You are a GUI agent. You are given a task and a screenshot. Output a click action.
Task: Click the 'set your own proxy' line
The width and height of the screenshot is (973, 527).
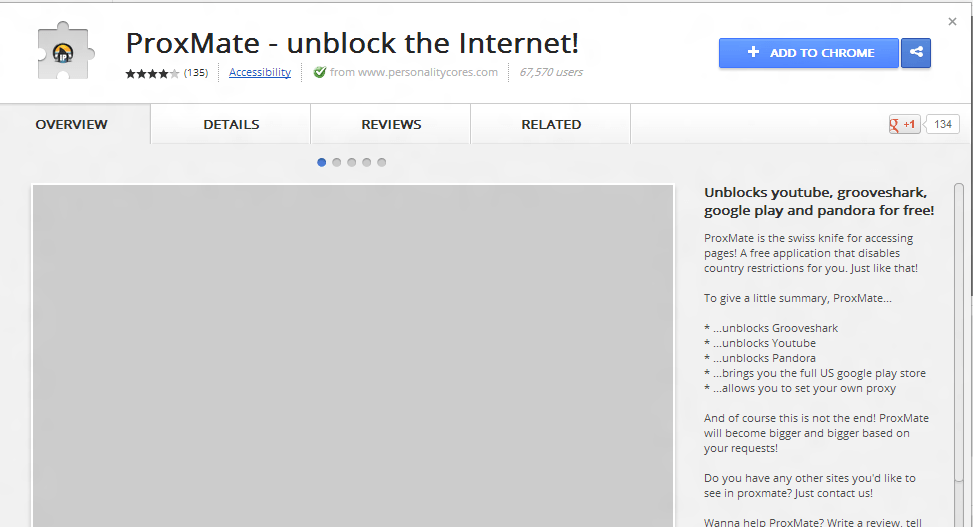point(800,388)
